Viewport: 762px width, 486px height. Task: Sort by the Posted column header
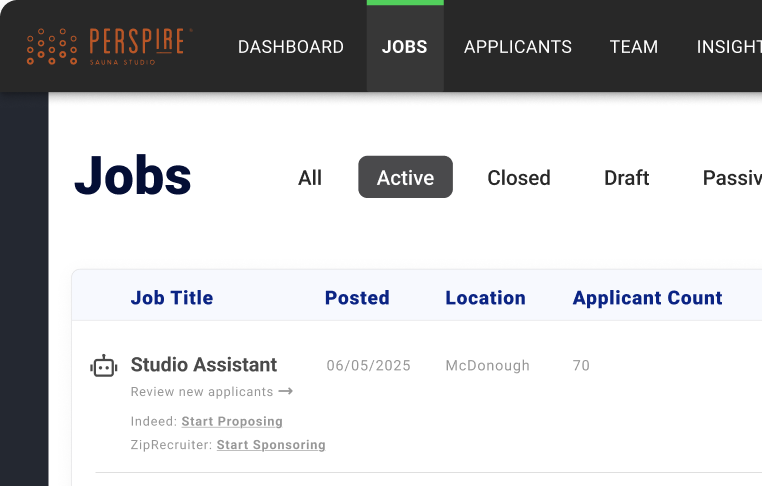[357, 298]
